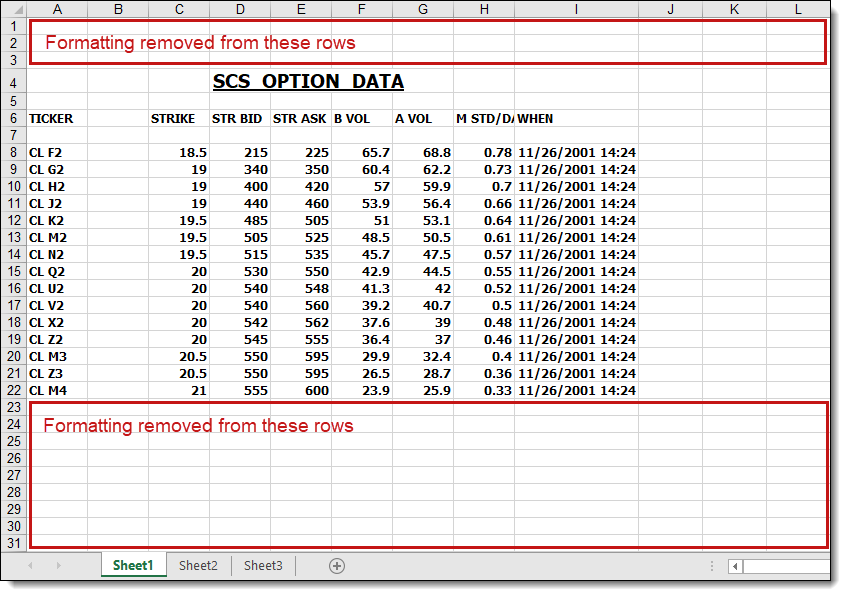This screenshot has height=596, width=846.
Task: Click the TICKER header cell
Action: (x=57, y=119)
